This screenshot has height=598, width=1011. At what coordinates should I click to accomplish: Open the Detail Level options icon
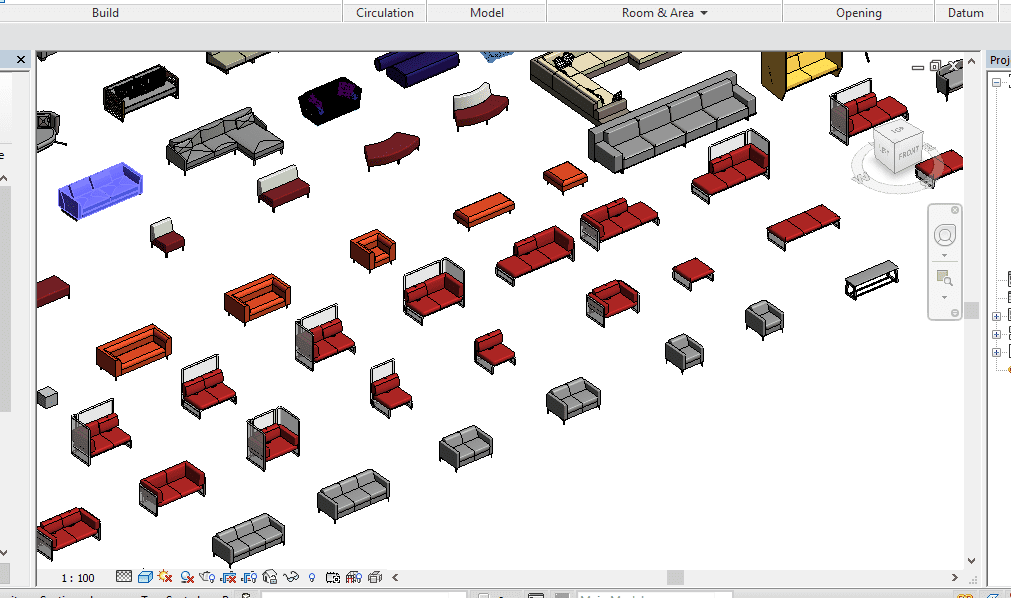(x=124, y=577)
